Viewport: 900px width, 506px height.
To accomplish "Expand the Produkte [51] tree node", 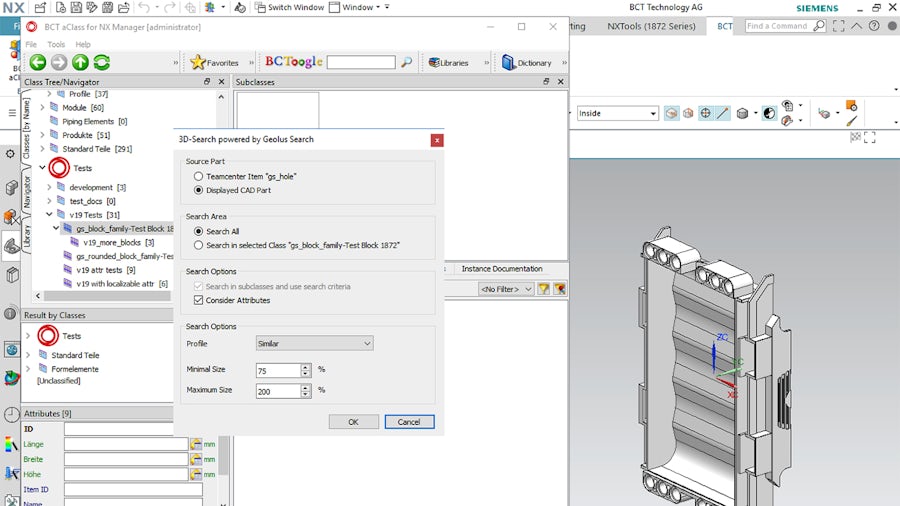I will [42, 135].
